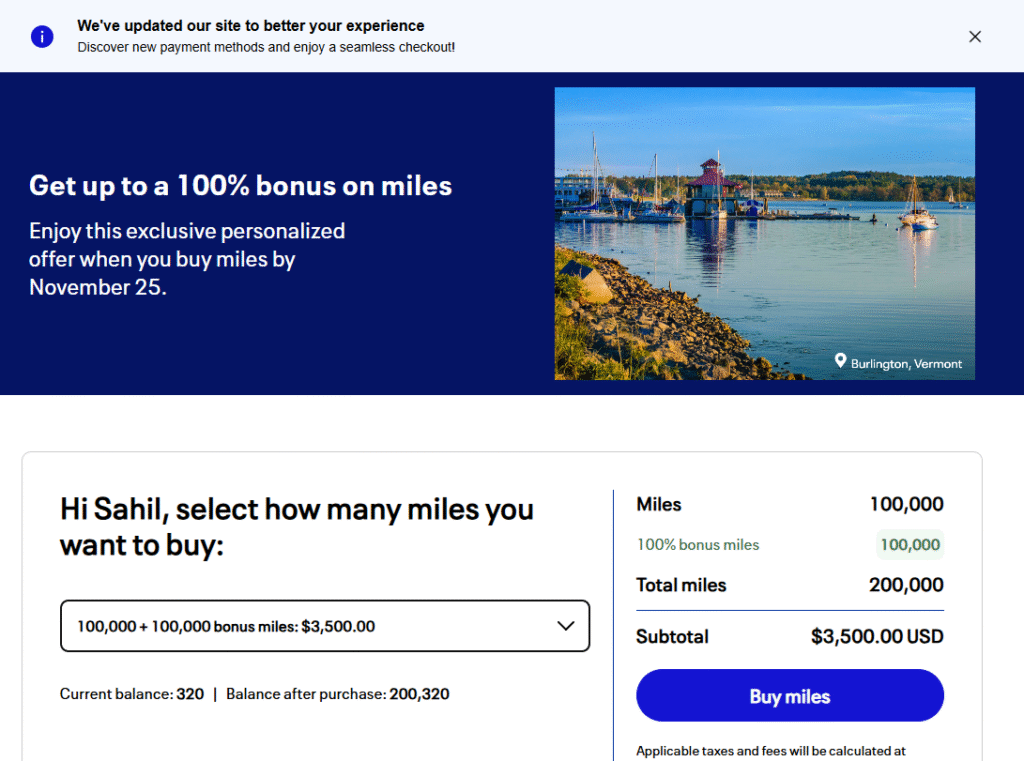The height and width of the screenshot is (761, 1024).
Task: Click the Burlington harbor photo
Action: click(x=764, y=233)
